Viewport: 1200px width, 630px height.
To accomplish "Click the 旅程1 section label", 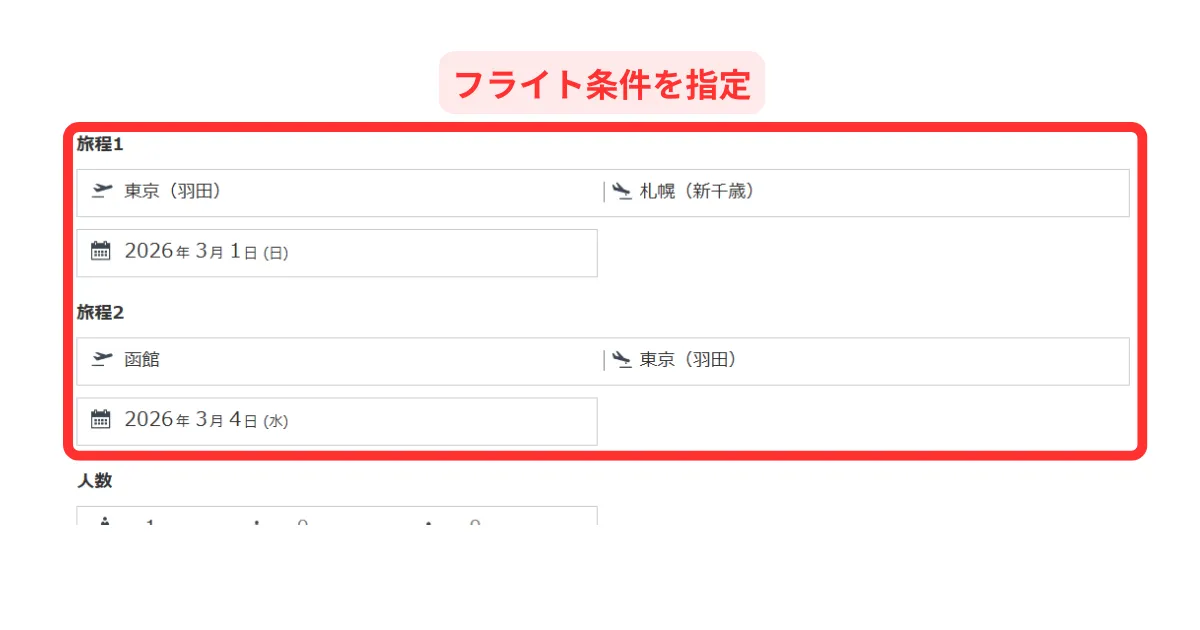I will pos(100,144).
